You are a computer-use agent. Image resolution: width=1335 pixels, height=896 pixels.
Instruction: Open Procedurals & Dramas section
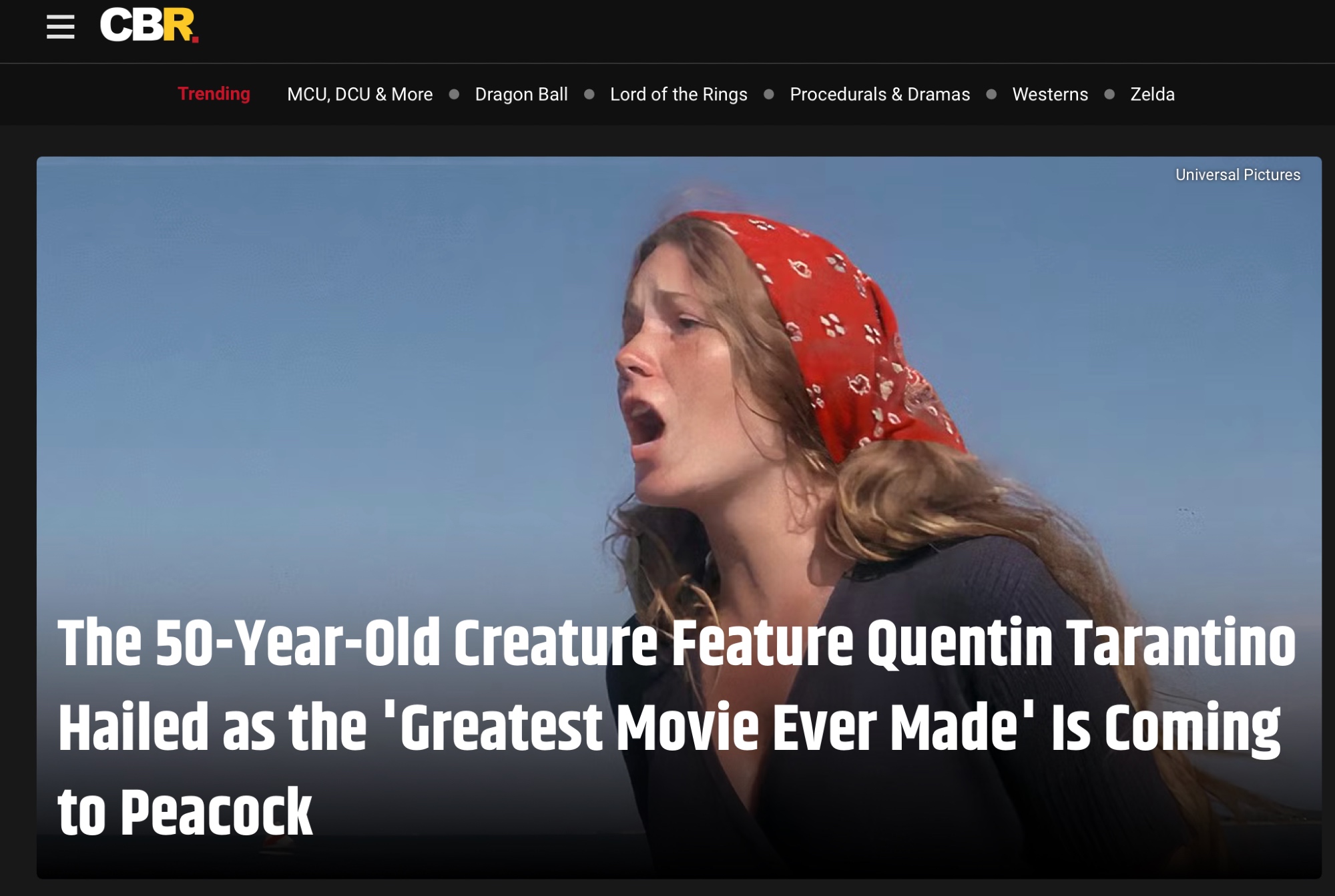pos(880,94)
